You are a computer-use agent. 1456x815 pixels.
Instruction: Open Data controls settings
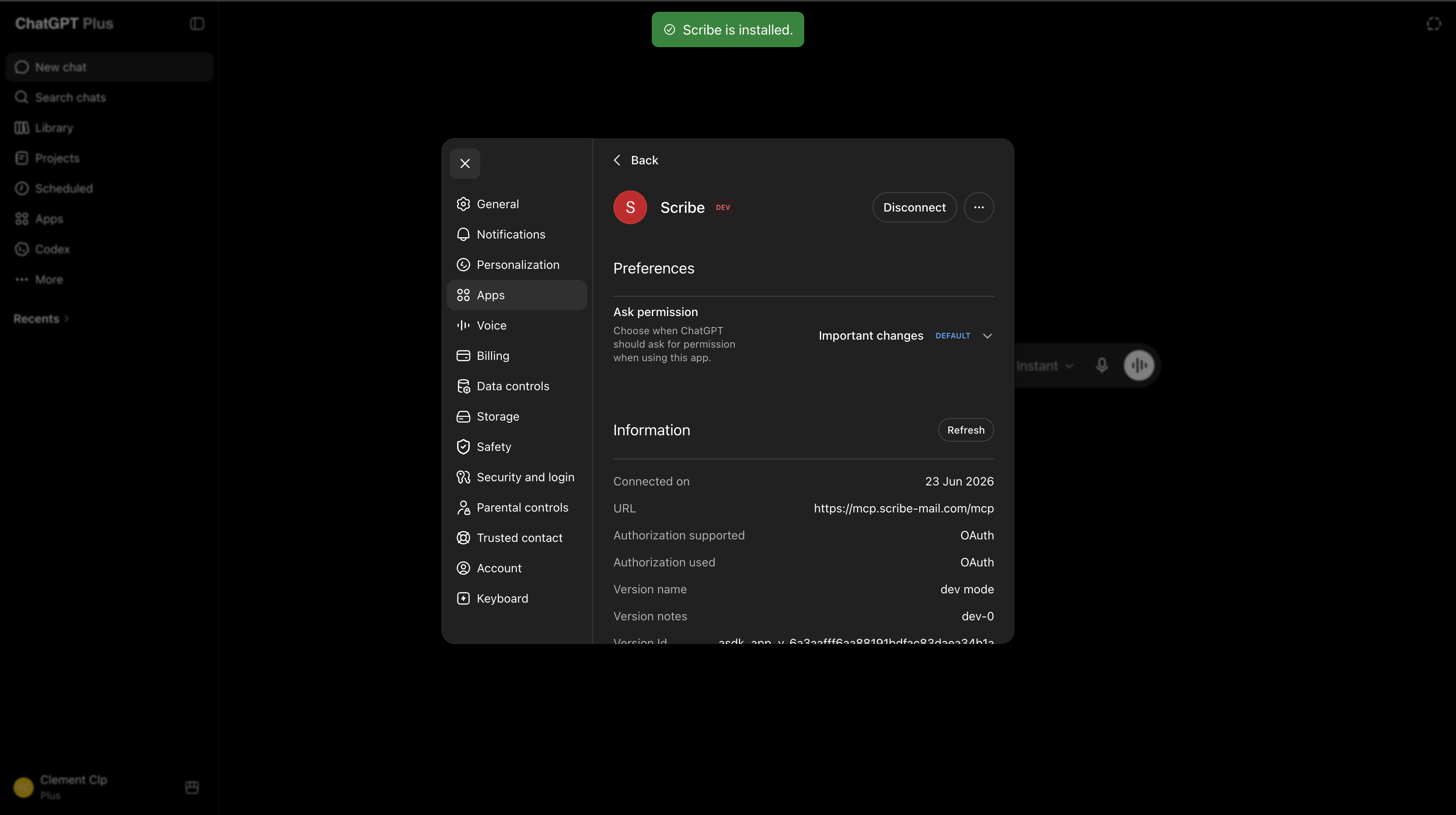pos(517,386)
